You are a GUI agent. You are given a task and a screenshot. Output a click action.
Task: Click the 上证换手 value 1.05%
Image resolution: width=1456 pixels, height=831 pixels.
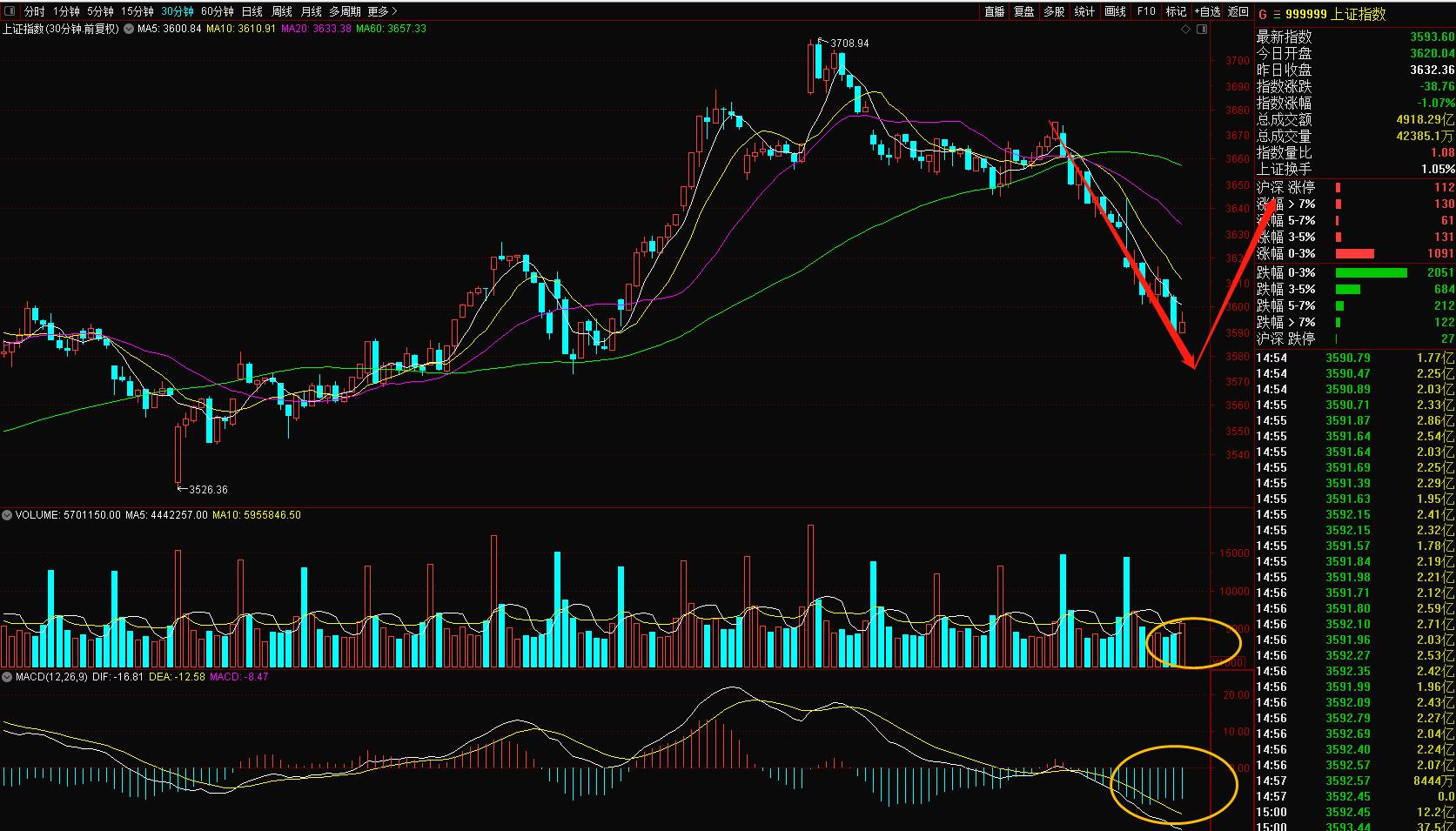click(x=1438, y=169)
